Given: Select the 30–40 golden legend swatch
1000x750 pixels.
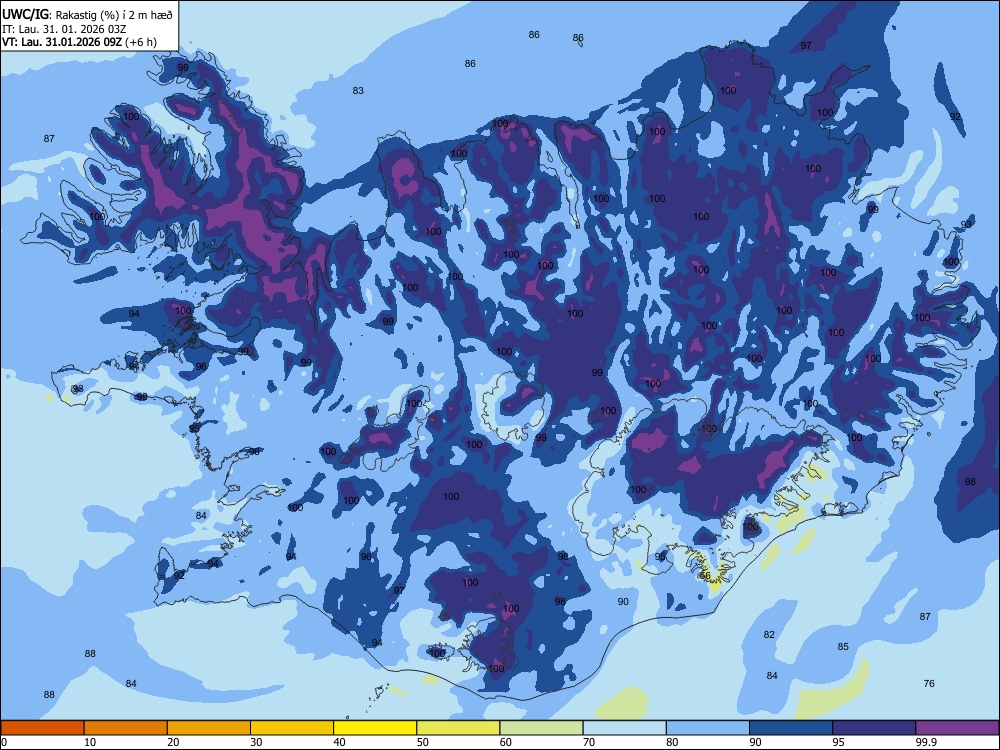Looking at the screenshot, I should pyautogui.click(x=292, y=728).
